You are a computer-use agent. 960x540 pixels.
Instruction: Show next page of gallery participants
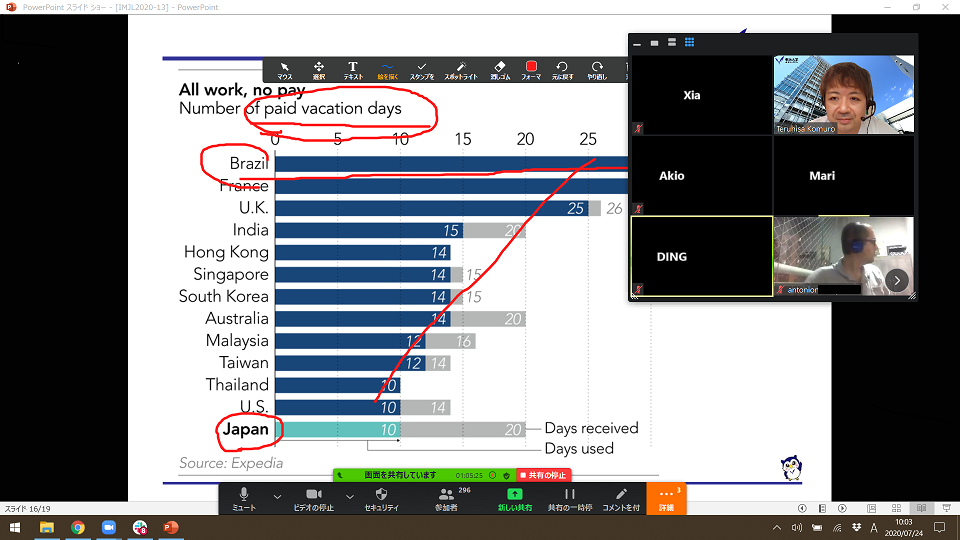[x=897, y=281]
